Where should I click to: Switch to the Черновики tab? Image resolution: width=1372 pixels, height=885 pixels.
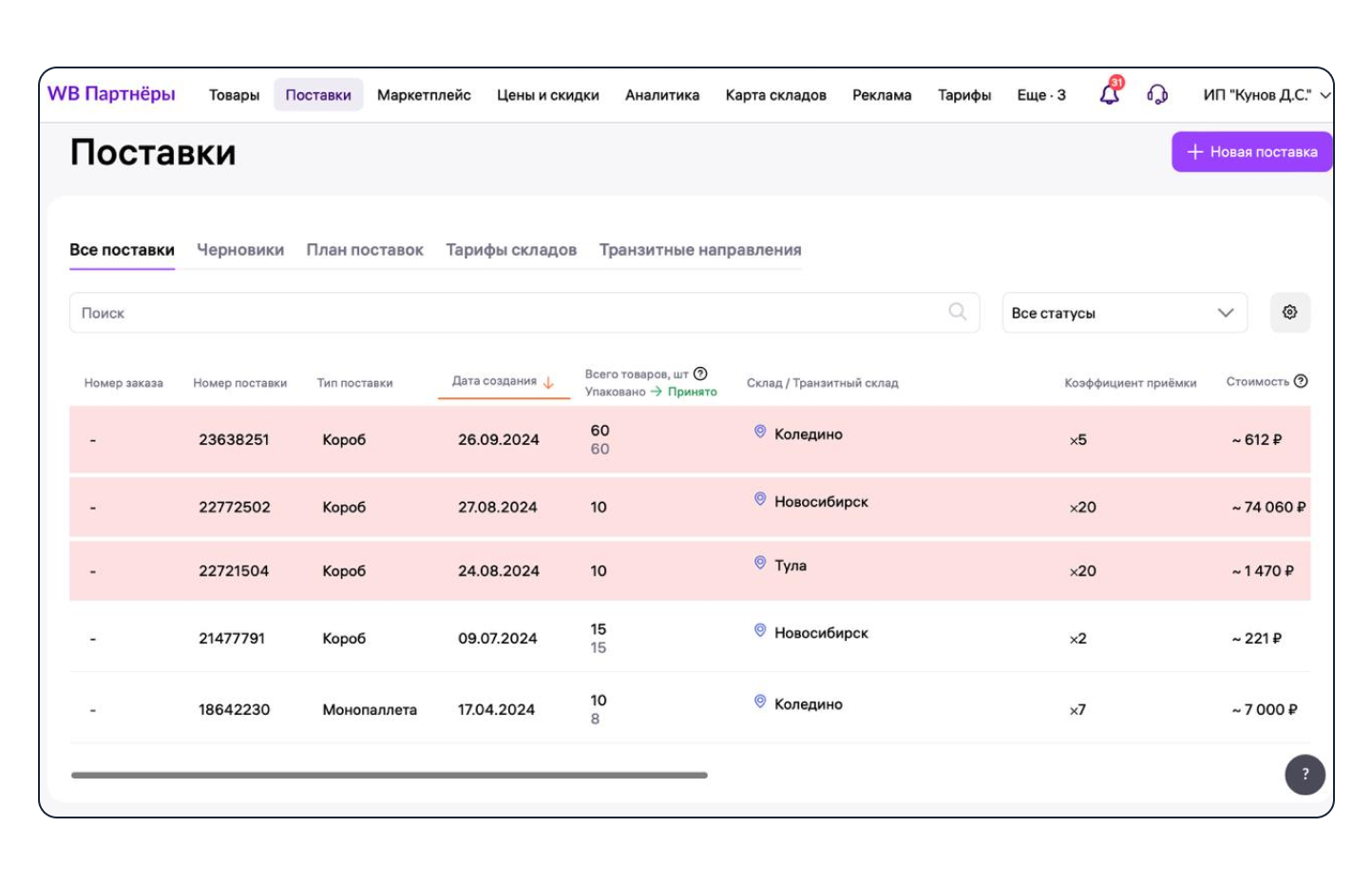[240, 250]
